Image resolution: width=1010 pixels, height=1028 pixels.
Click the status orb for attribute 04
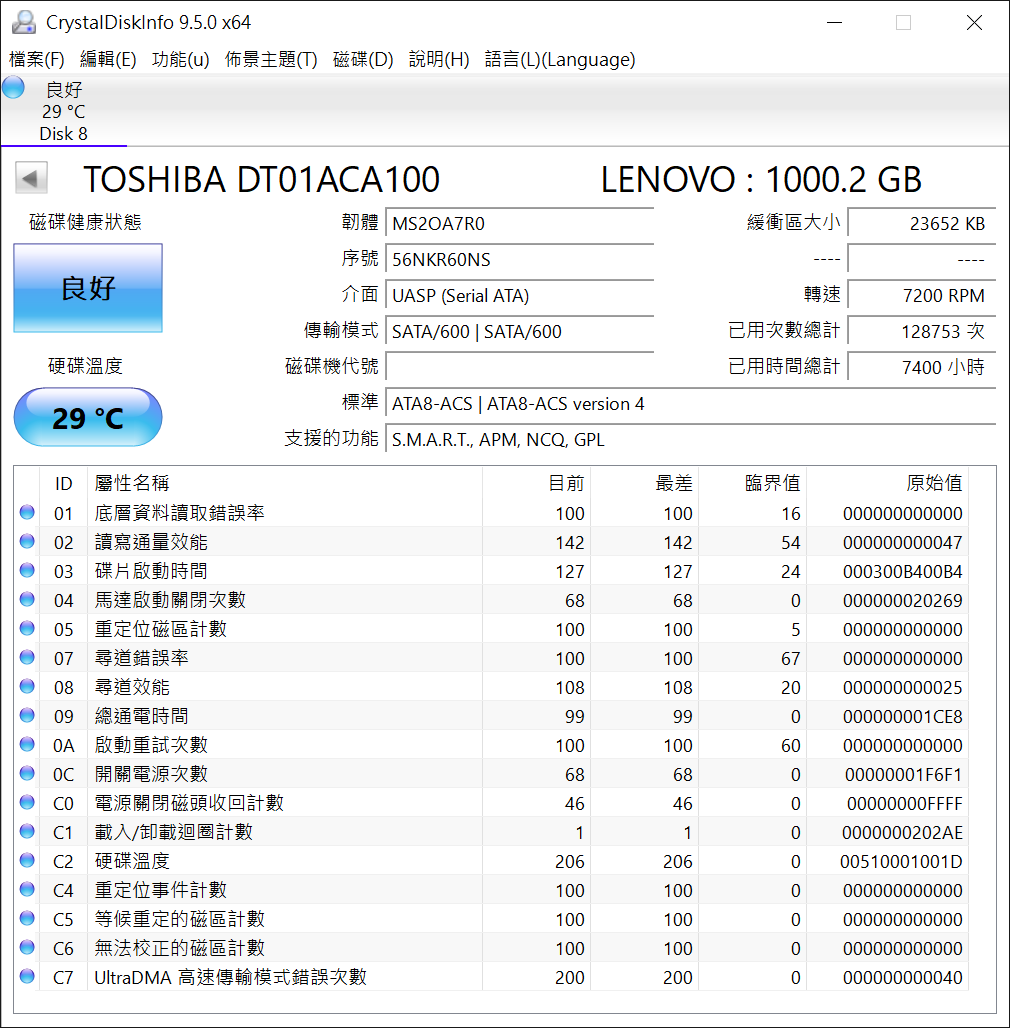[x=27, y=599]
